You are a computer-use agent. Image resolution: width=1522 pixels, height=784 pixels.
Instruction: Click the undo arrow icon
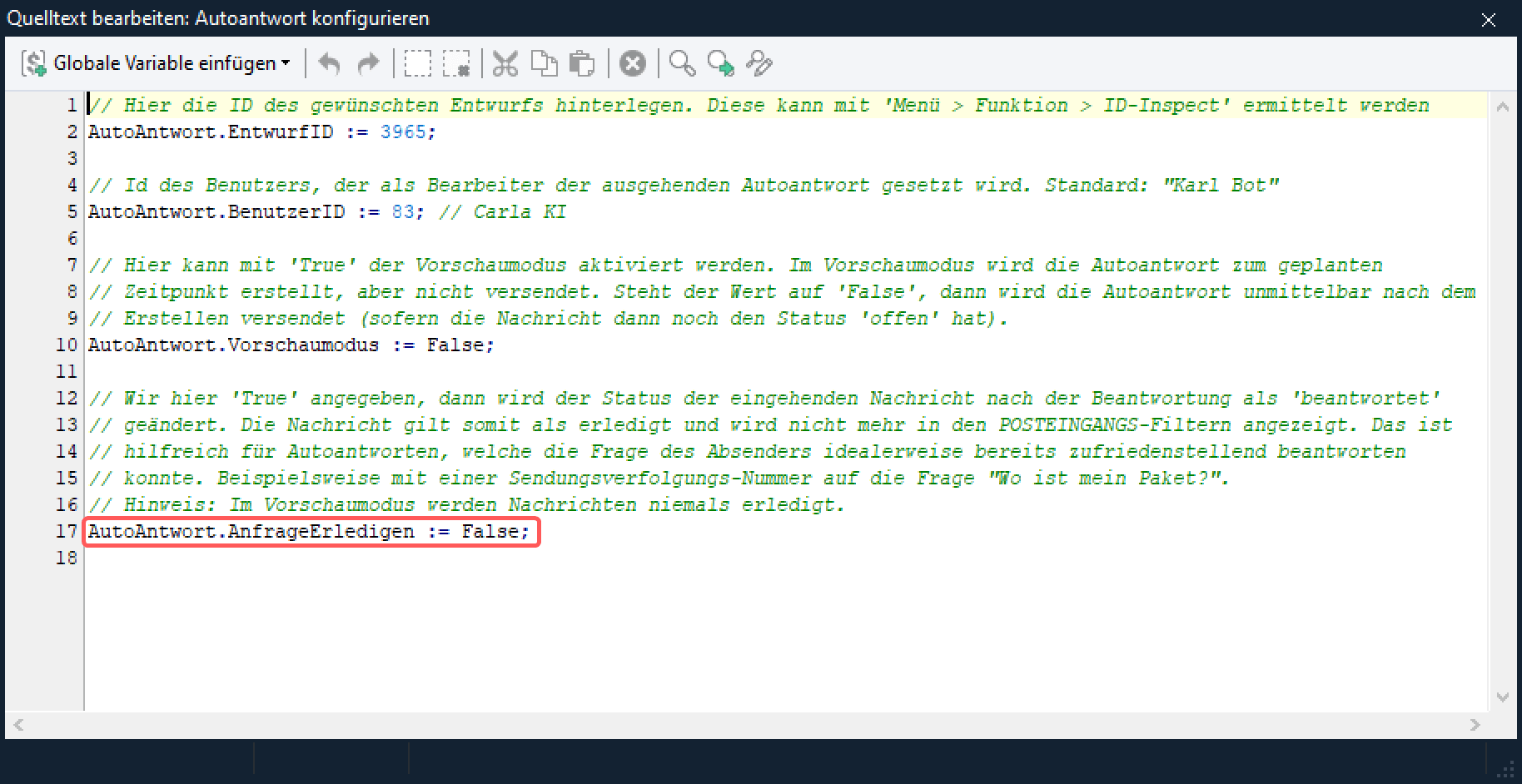pyautogui.click(x=330, y=63)
